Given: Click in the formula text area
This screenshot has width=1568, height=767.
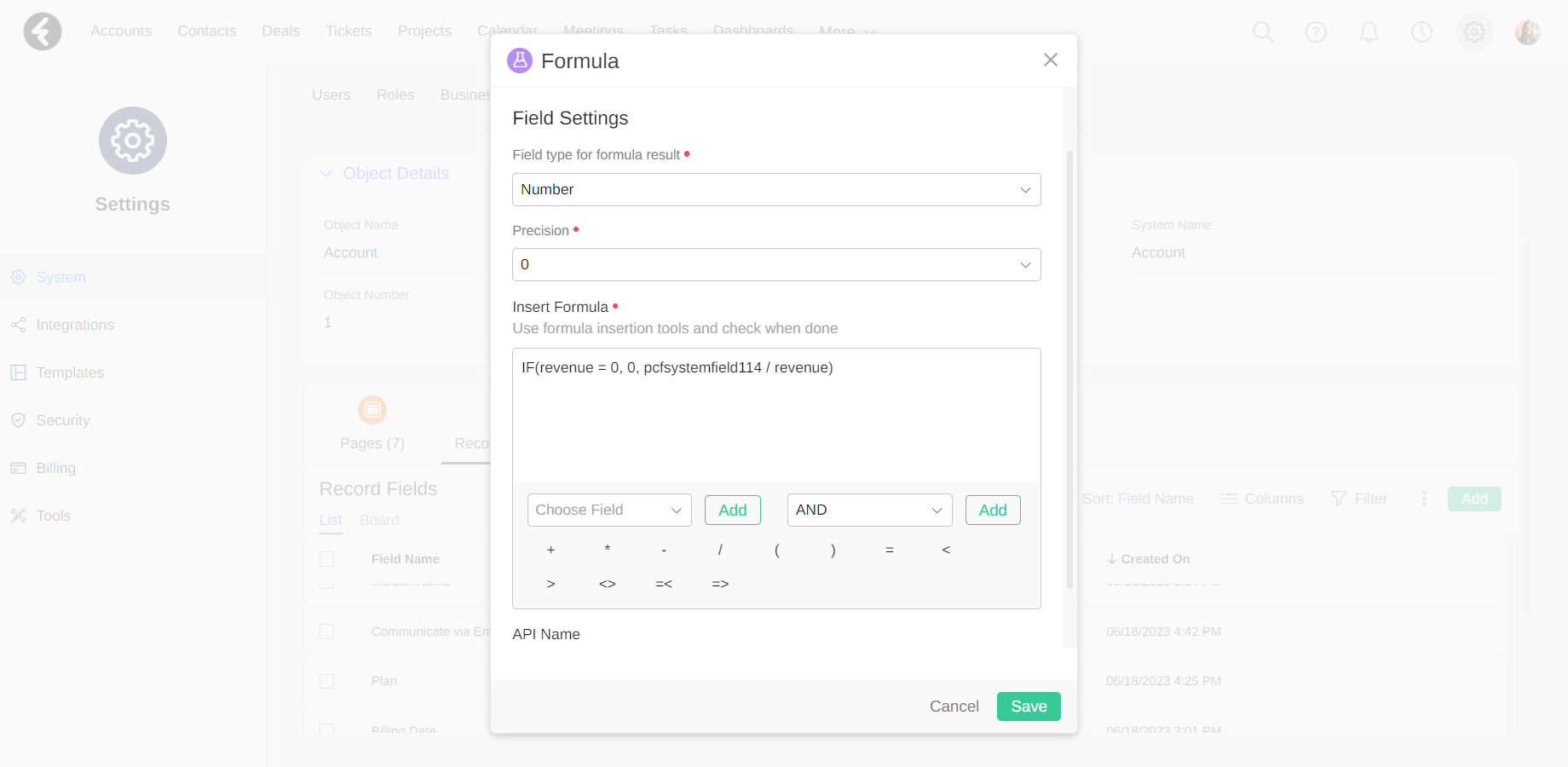Looking at the screenshot, I should (776, 414).
